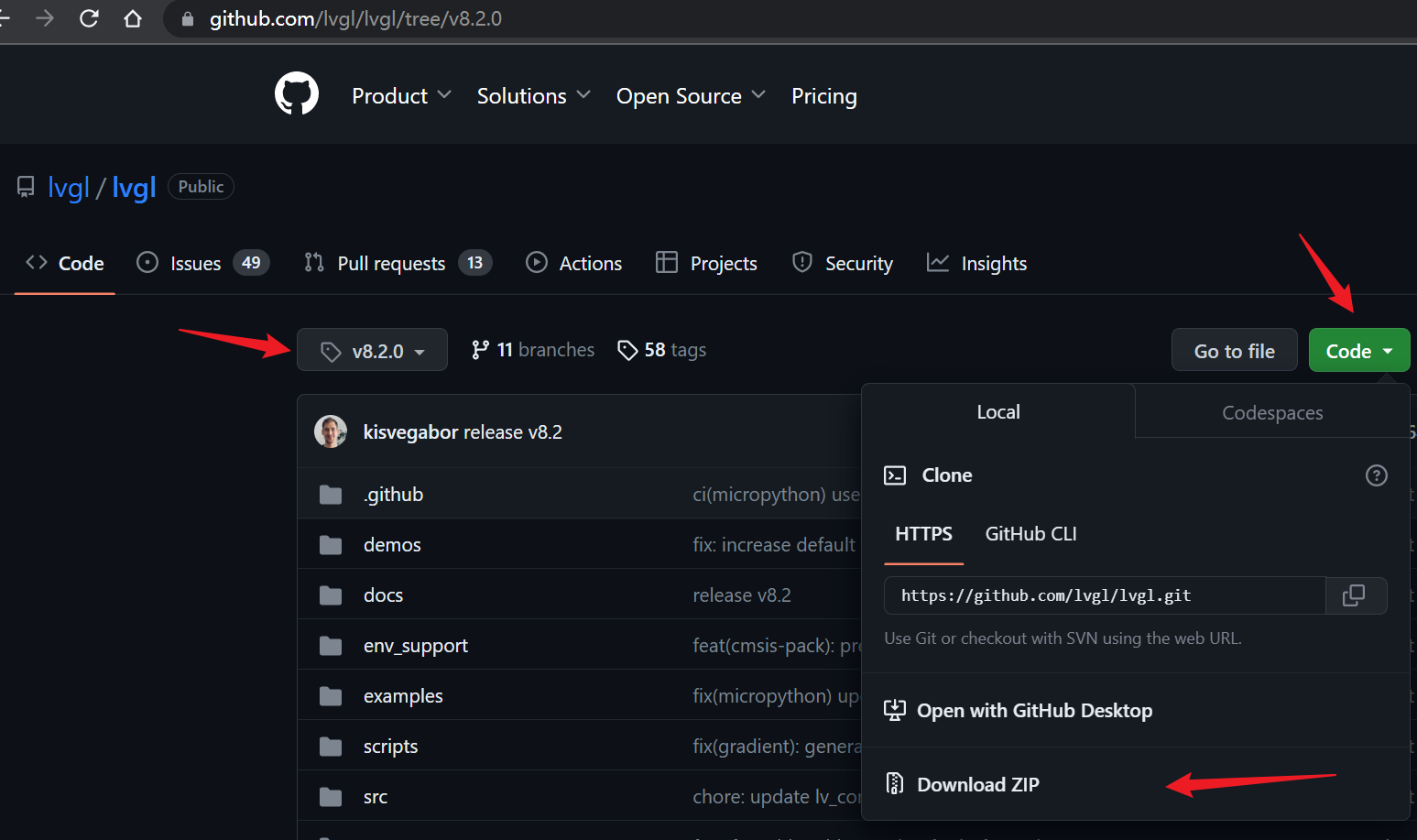Open the docs folder
1417x840 pixels.
click(383, 595)
